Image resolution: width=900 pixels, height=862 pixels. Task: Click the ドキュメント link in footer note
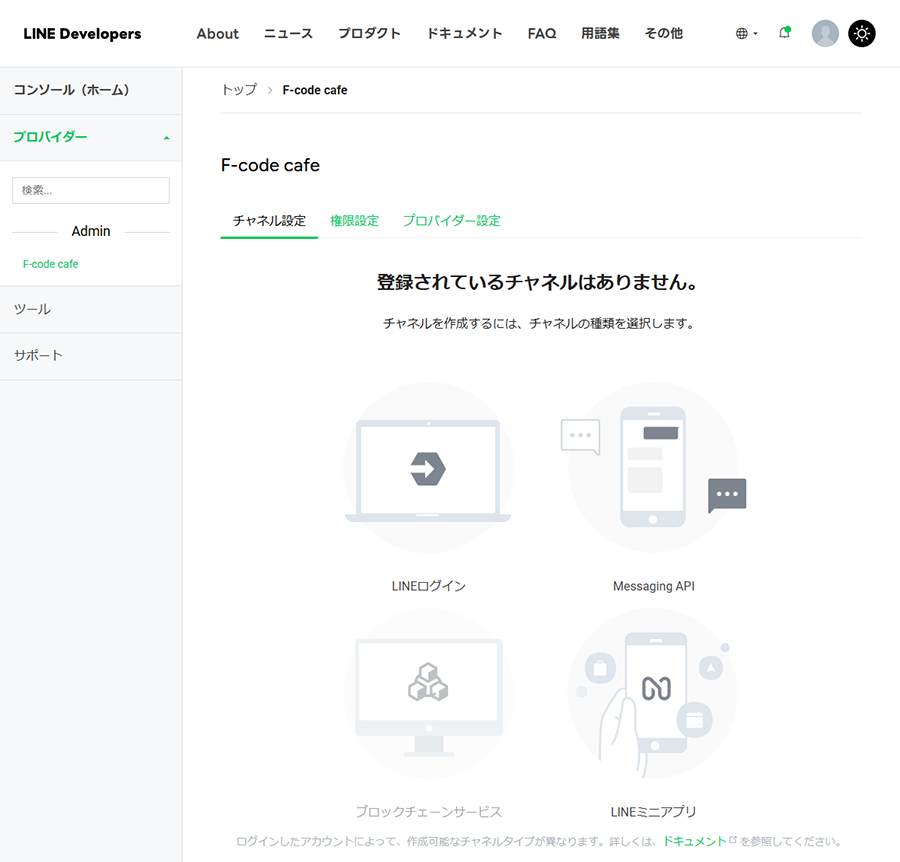(x=694, y=841)
